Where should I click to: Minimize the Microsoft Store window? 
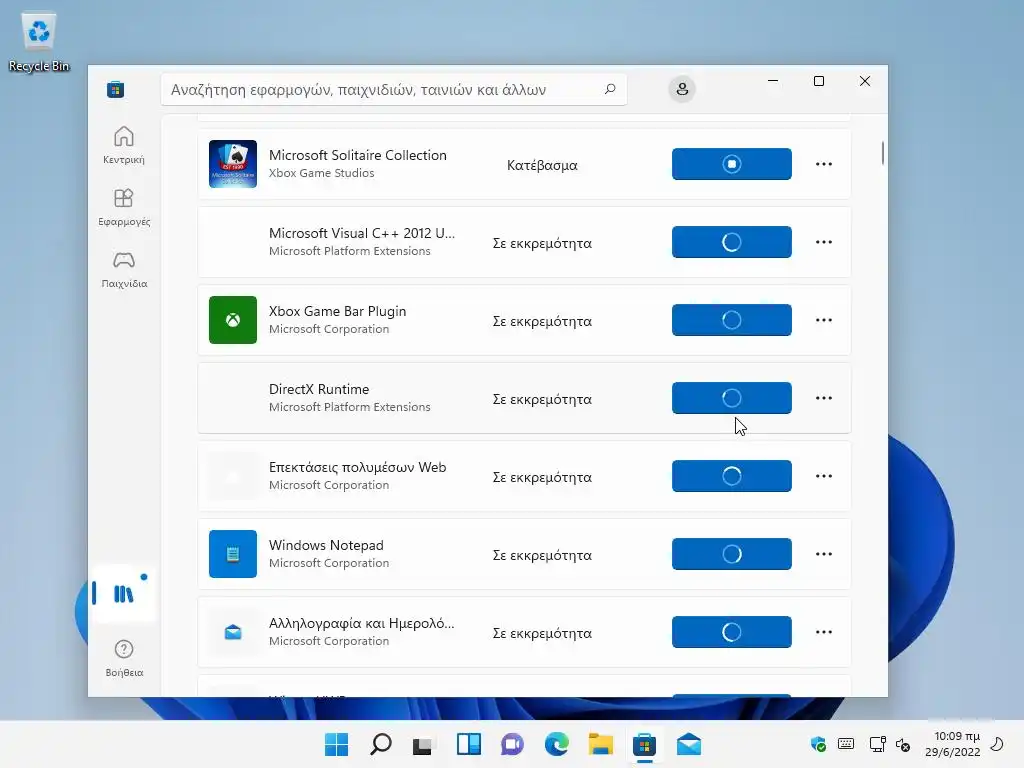click(x=773, y=81)
